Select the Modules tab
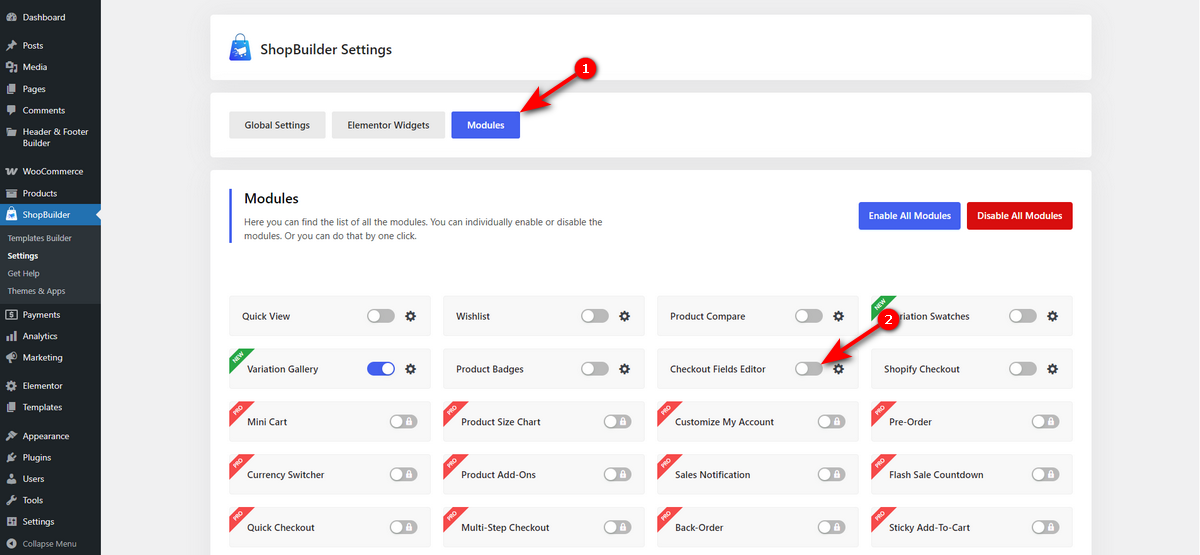 pos(485,125)
